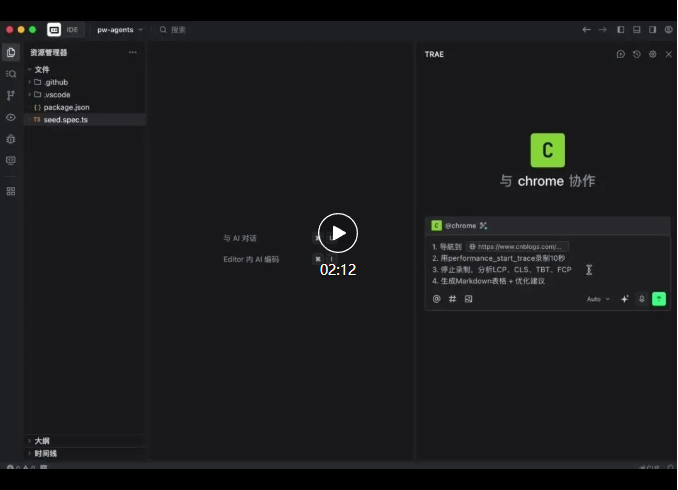
Task: Open the Debug bug icon in sidebar
Action: point(11,139)
